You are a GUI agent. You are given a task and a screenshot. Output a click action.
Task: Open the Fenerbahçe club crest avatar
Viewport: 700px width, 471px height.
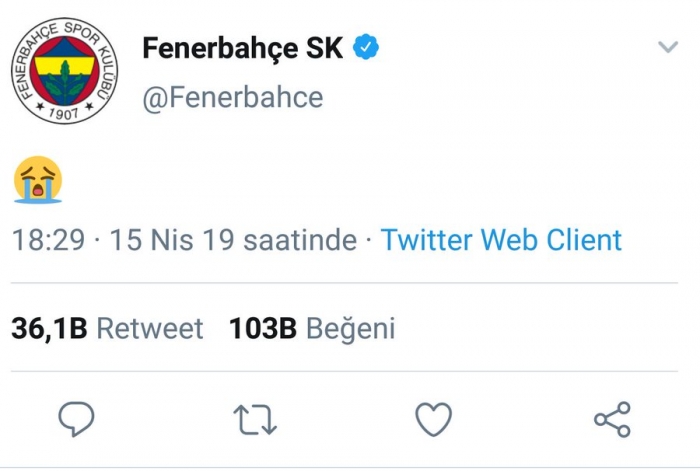[62, 72]
